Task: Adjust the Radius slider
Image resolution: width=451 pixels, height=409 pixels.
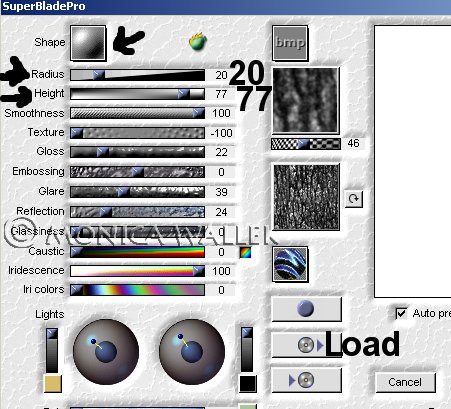Action: 137,75
